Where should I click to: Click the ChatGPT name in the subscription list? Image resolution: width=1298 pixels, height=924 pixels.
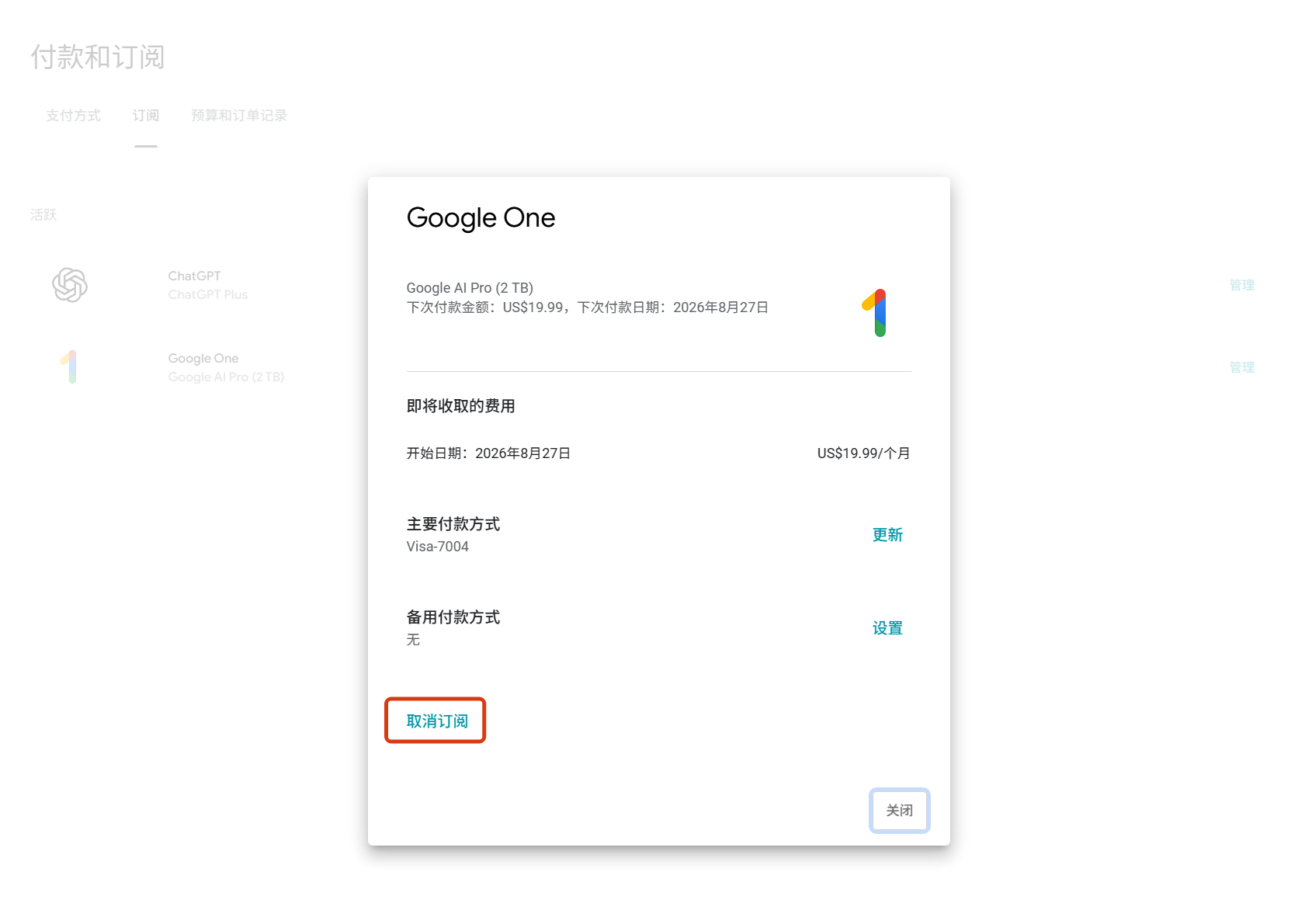click(x=195, y=276)
